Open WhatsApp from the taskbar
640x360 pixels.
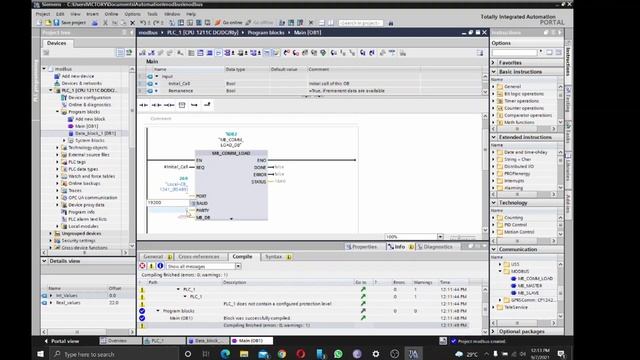click(338, 354)
